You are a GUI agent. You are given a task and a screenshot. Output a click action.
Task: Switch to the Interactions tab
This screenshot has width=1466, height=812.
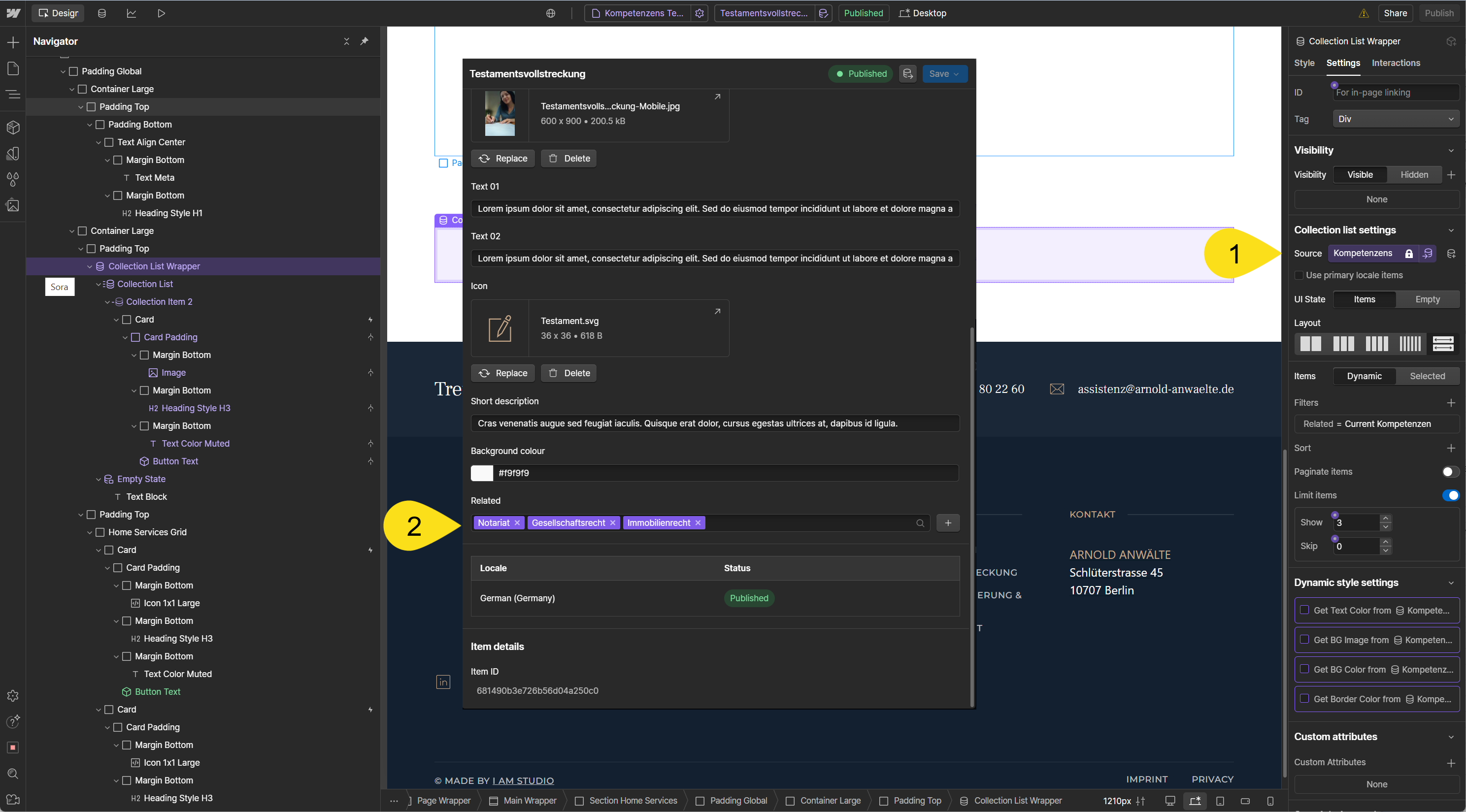pos(1396,63)
